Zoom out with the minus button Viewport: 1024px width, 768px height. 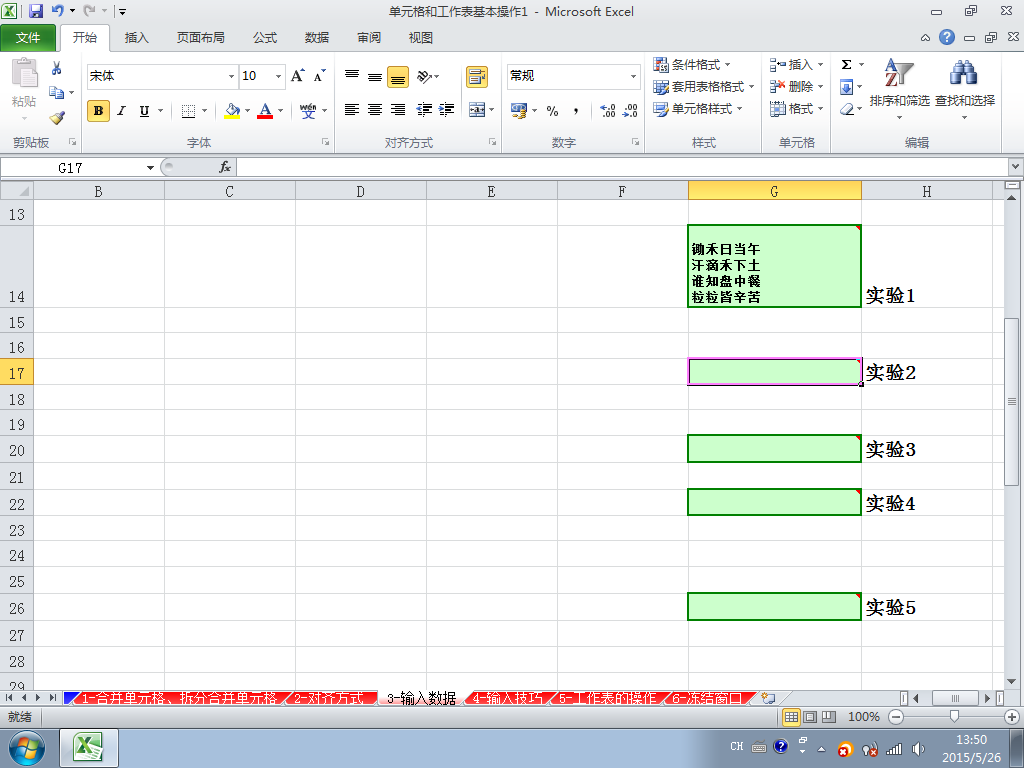896,717
